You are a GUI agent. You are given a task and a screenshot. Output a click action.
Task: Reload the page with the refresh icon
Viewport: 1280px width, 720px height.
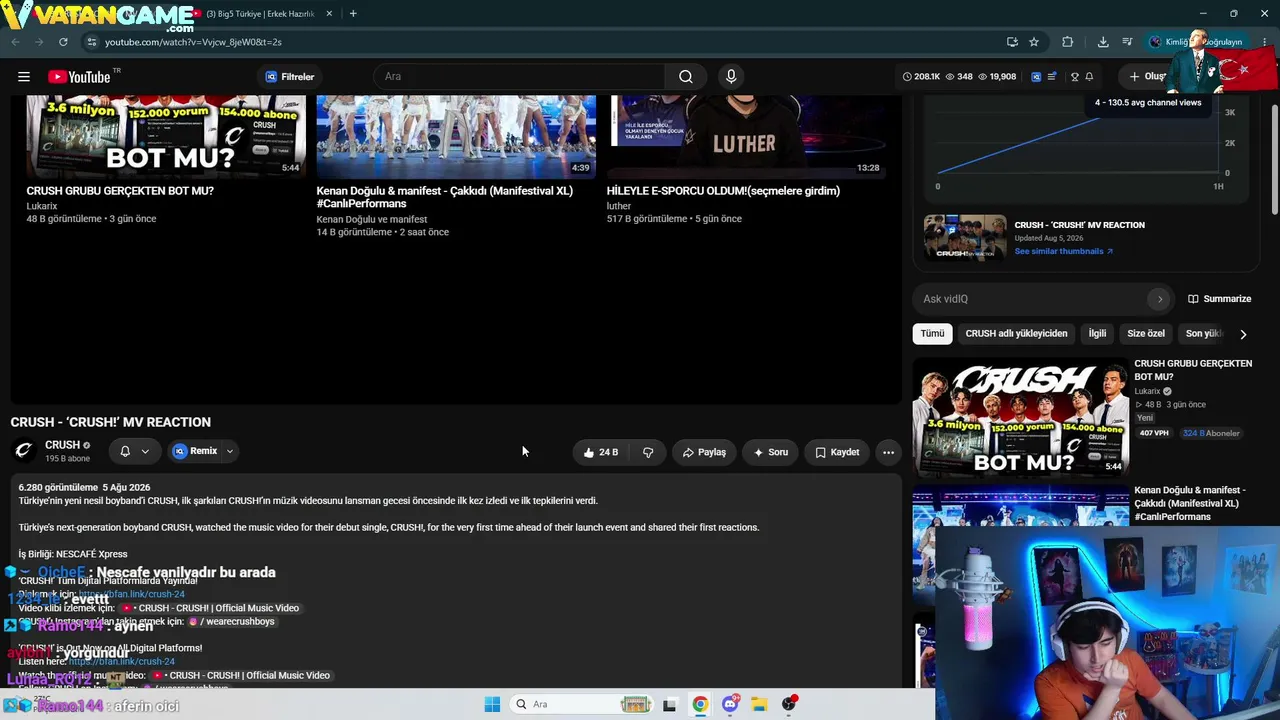coord(63,42)
